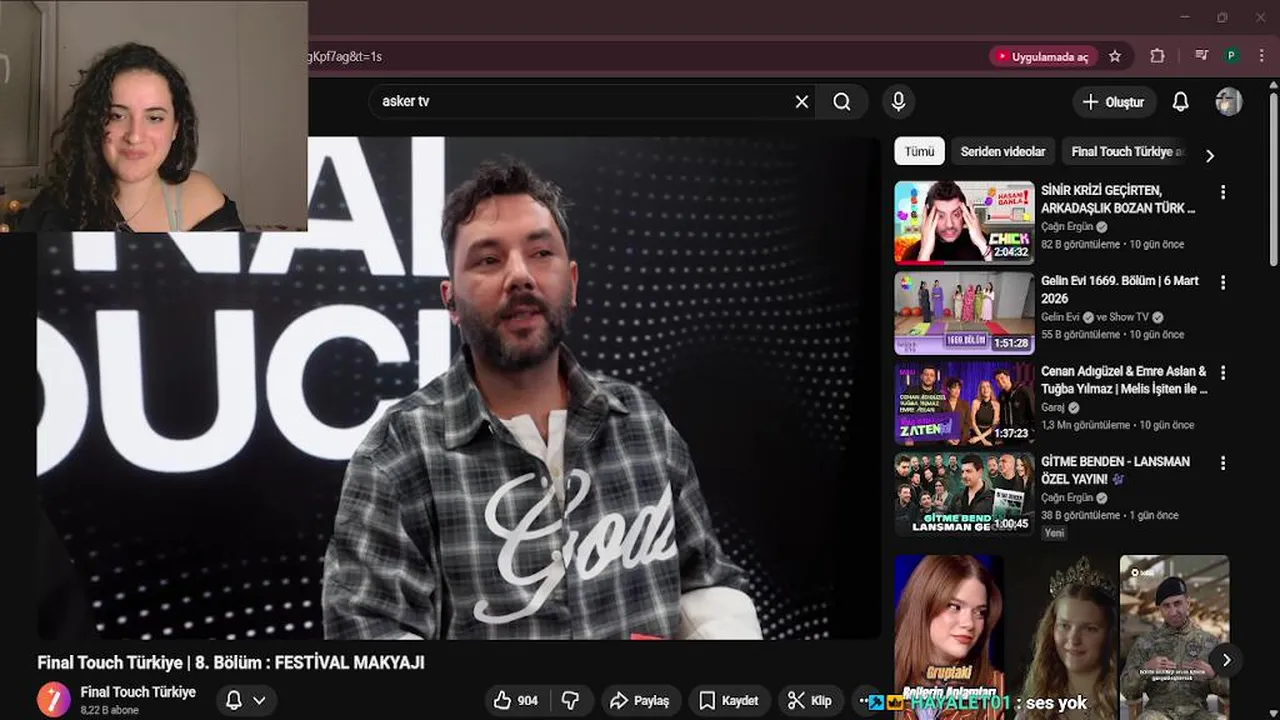Open more actions next to Klip
The image size is (1280, 720).
click(865, 701)
